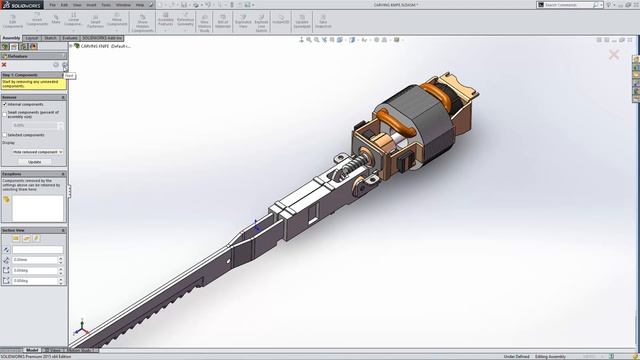640x360 pixels.
Task: Click the red X cancel Defeature icon
Action: point(4,64)
